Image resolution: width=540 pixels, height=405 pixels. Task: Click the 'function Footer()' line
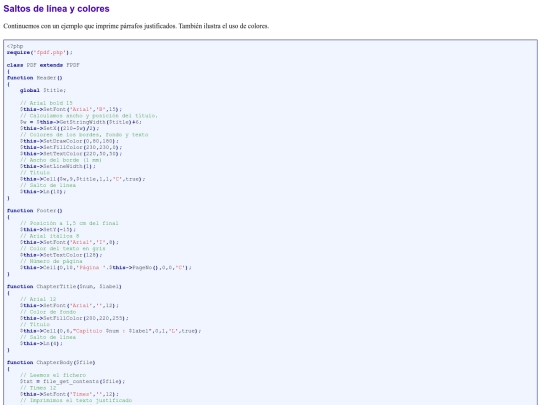pos(34,210)
